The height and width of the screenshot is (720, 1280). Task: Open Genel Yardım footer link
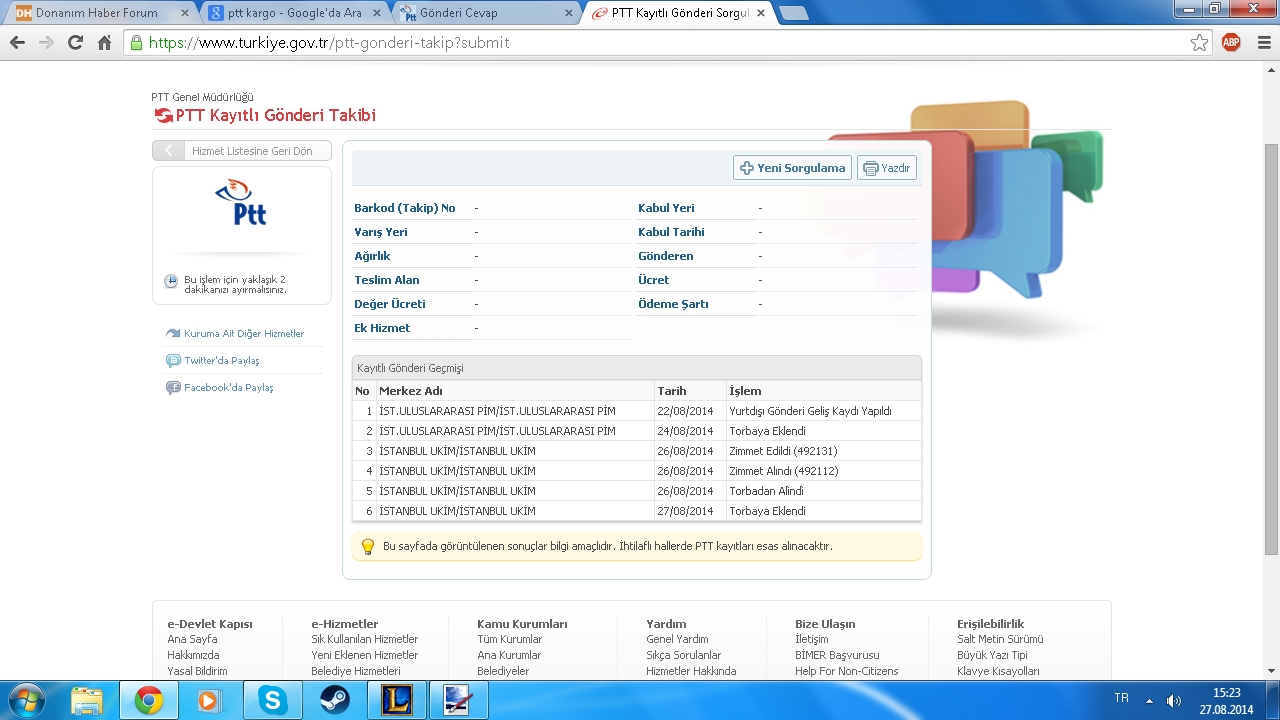coord(677,639)
